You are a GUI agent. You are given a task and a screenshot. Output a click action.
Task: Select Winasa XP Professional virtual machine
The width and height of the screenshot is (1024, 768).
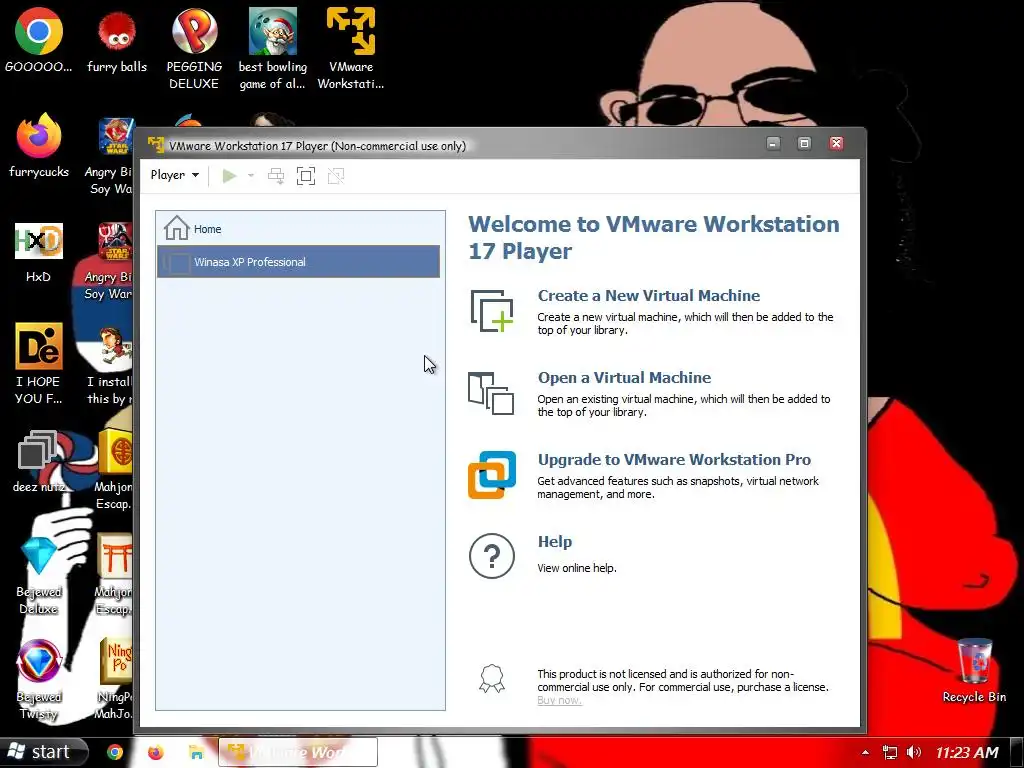tap(298, 262)
